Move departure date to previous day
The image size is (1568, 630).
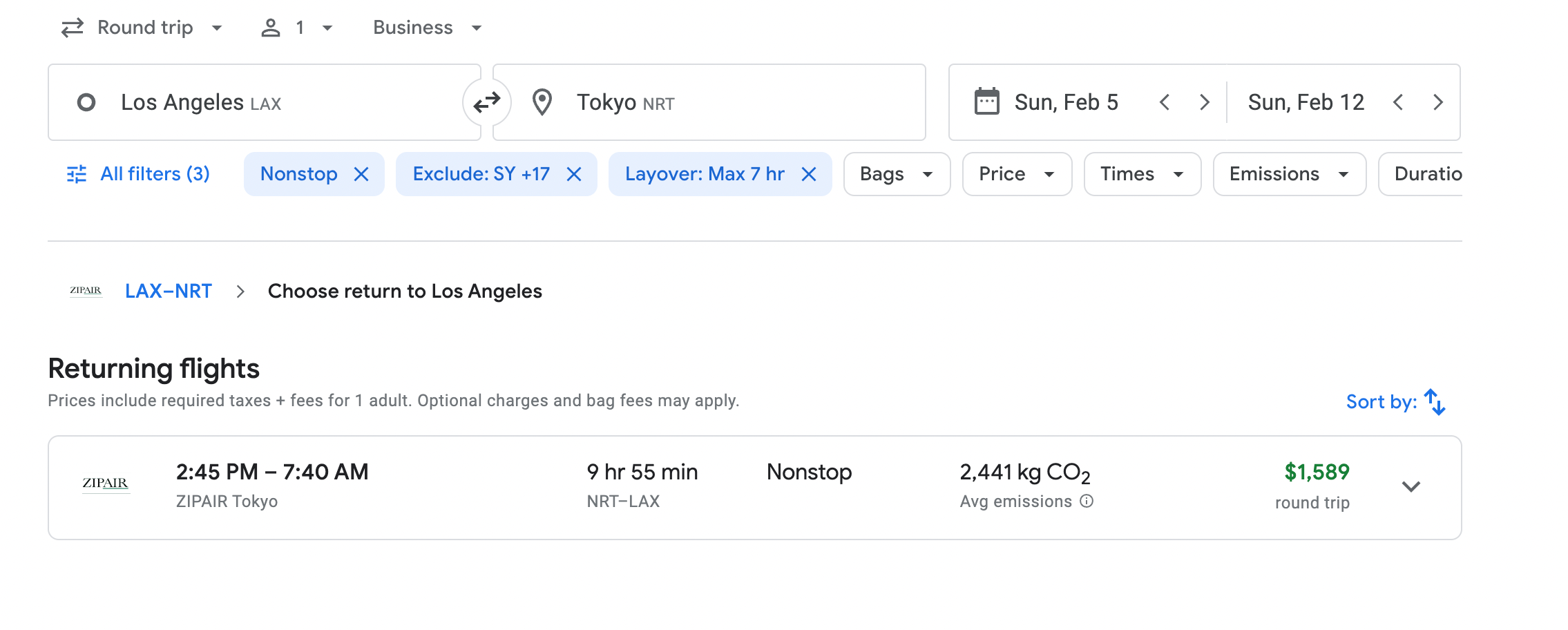[x=1165, y=102]
